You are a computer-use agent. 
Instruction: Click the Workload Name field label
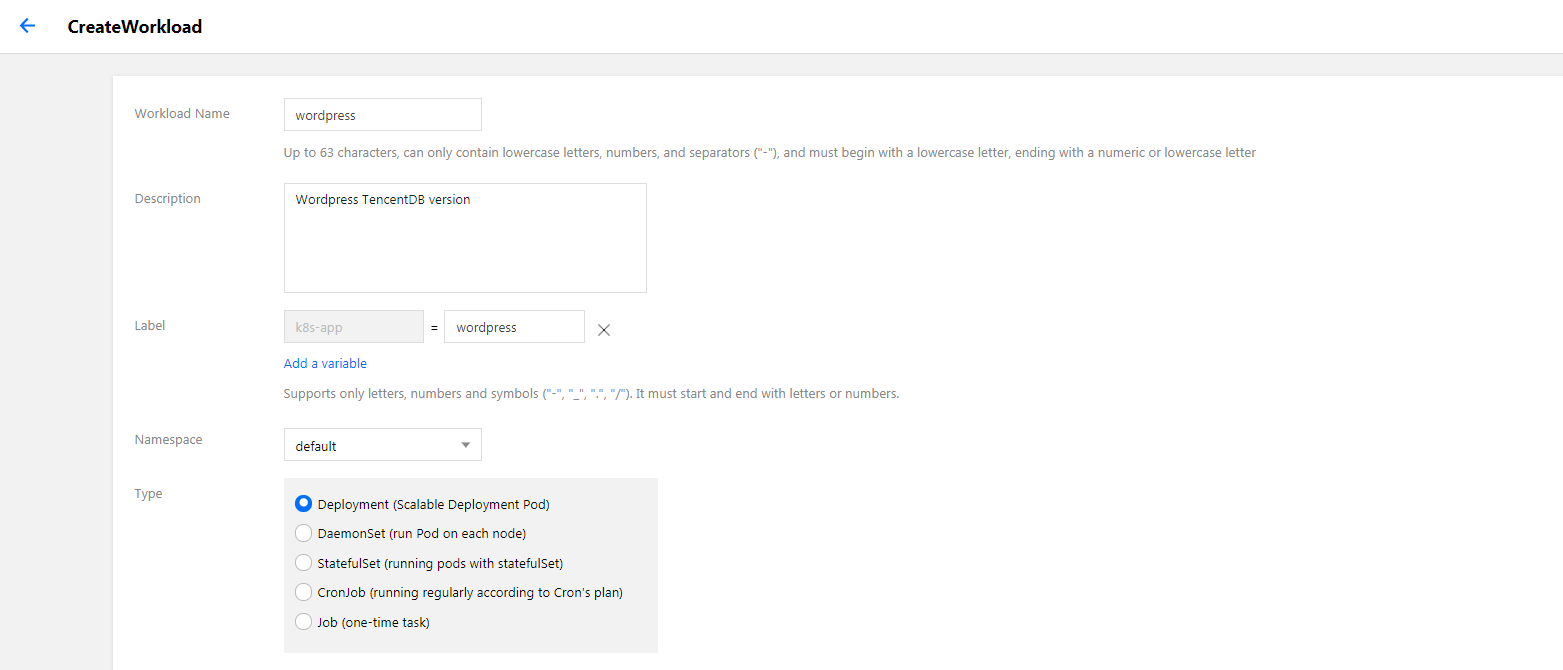point(182,114)
